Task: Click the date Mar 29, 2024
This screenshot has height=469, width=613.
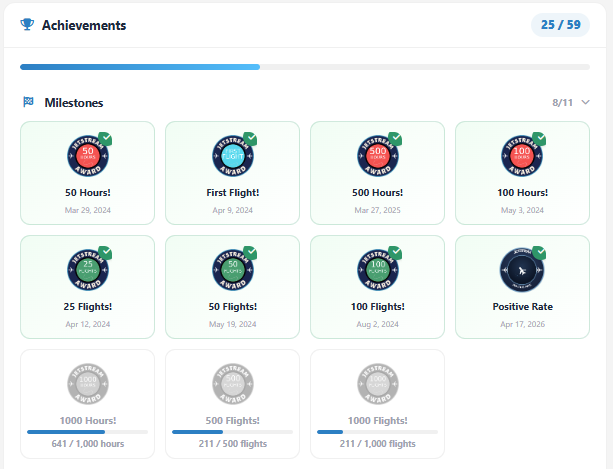Action: 88,210
